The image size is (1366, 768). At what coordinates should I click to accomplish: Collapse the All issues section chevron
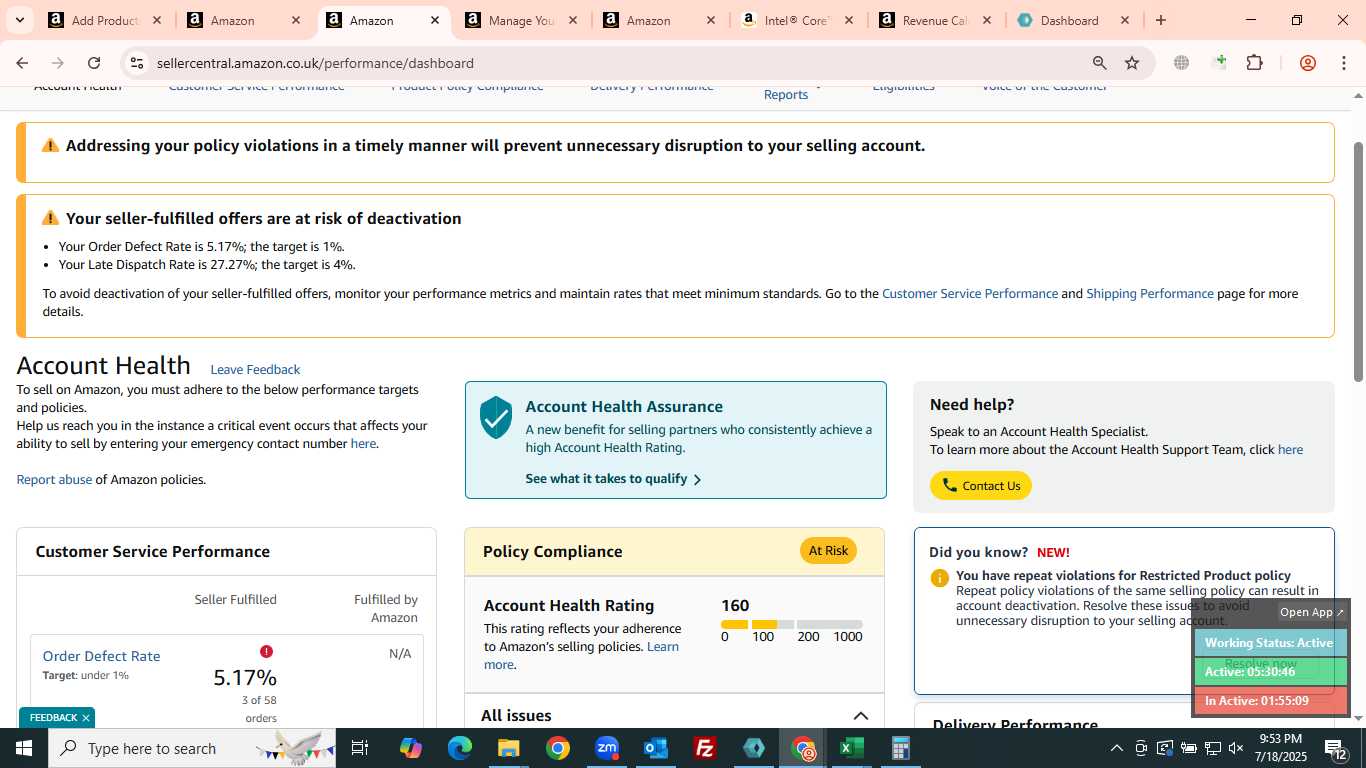pyautogui.click(x=860, y=716)
